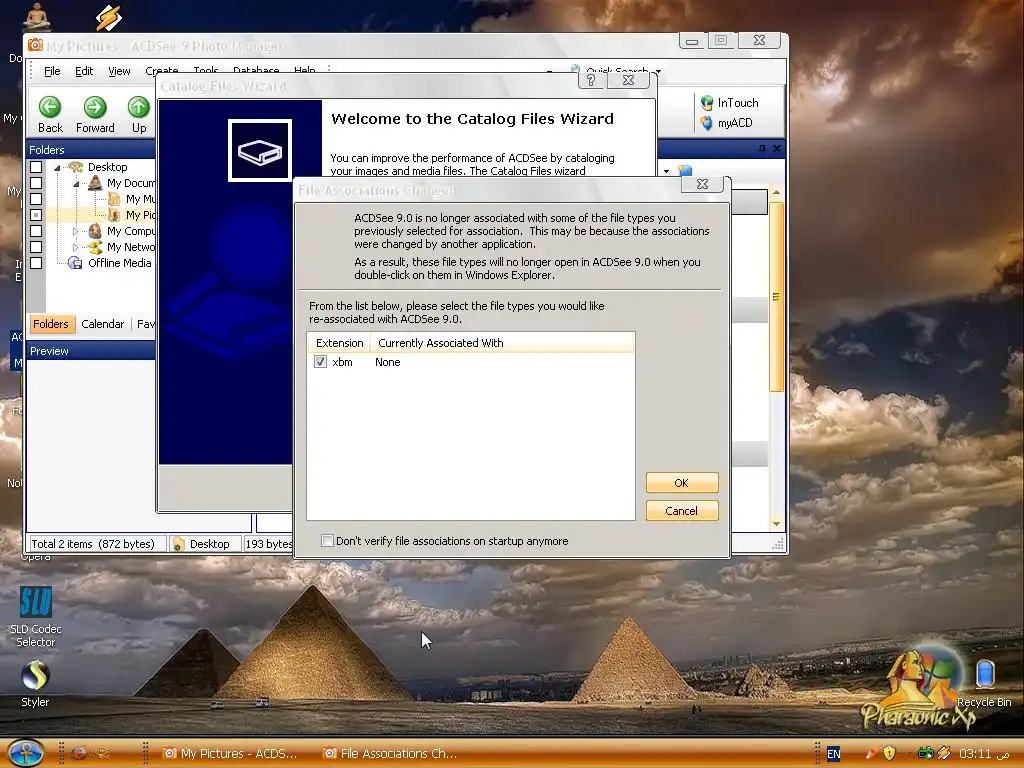Click the green Back arrow icon

pos(50,107)
